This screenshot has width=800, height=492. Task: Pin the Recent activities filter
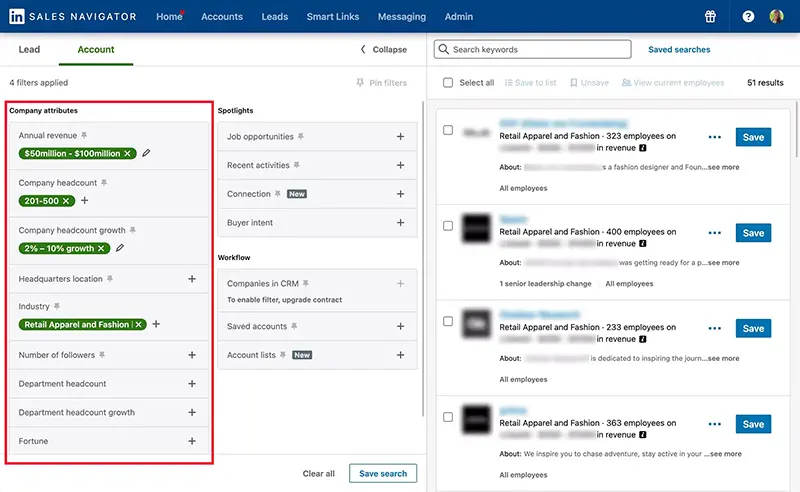(x=296, y=165)
